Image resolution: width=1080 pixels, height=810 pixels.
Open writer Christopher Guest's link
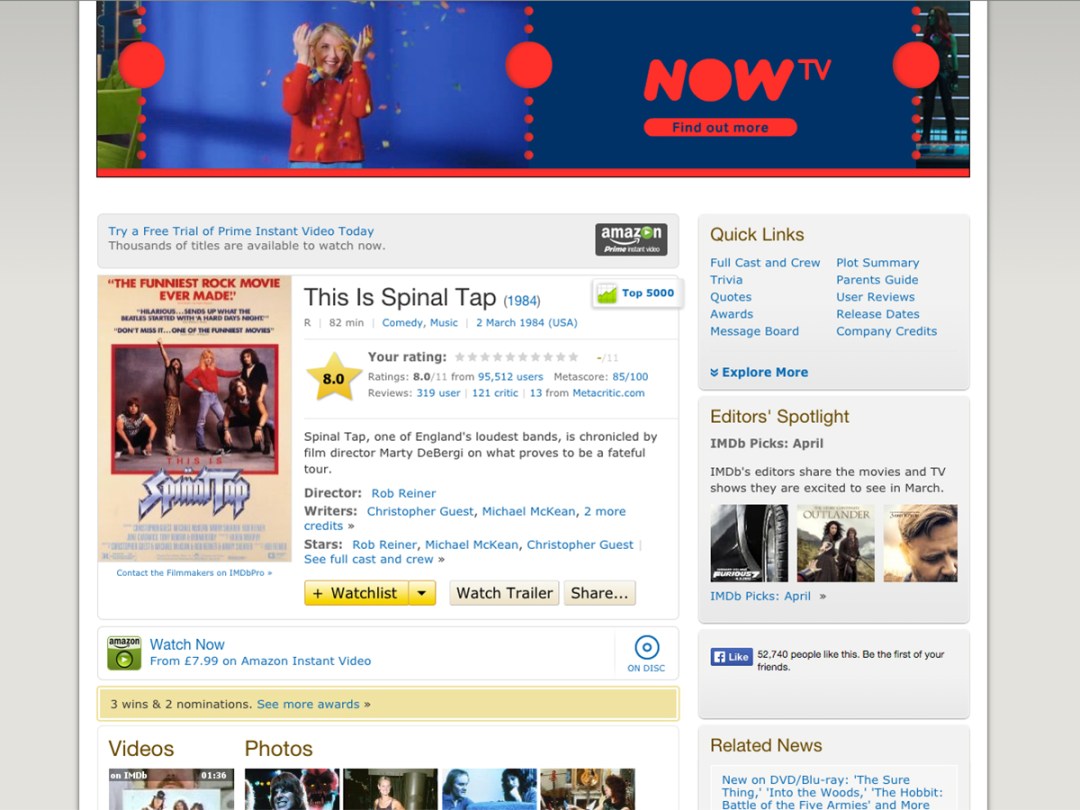pyautogui.click(x=420, y=511)
